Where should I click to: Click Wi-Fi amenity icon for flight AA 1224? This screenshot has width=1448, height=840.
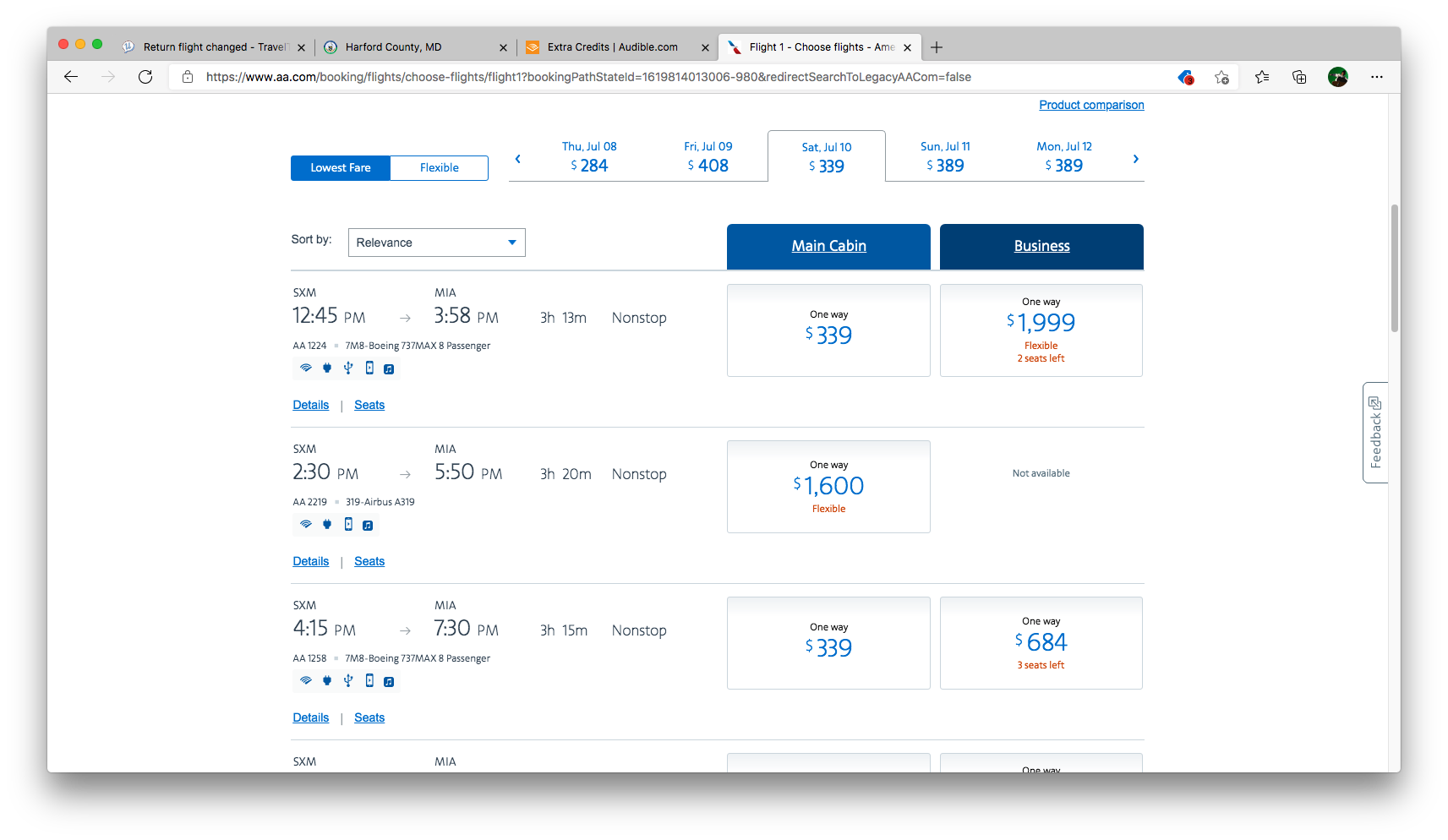point(306,368)
